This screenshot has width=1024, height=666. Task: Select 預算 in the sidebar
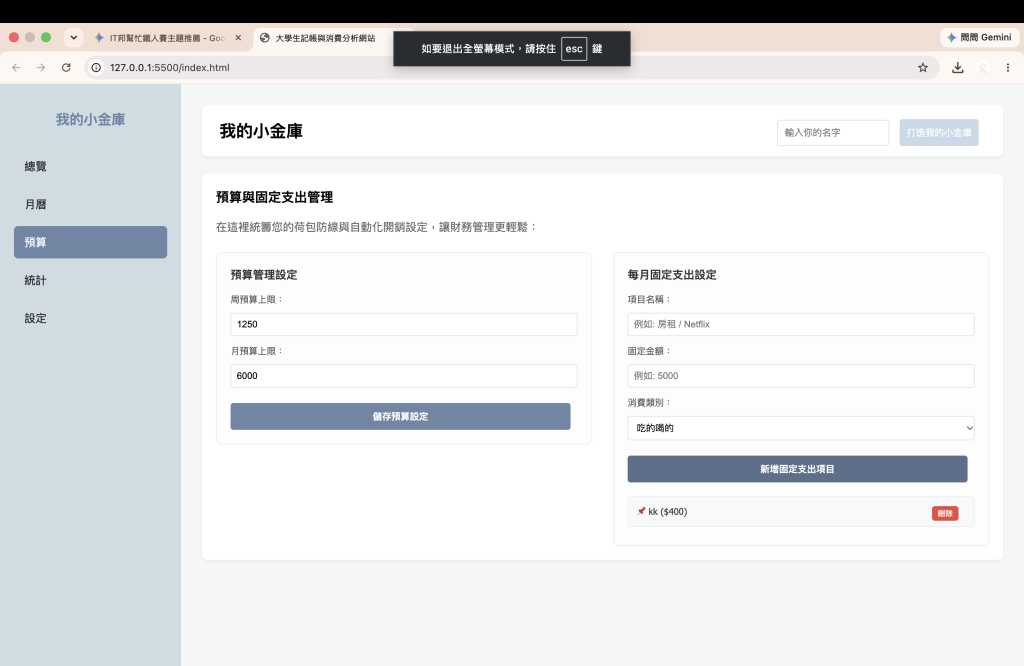point(90,242)
